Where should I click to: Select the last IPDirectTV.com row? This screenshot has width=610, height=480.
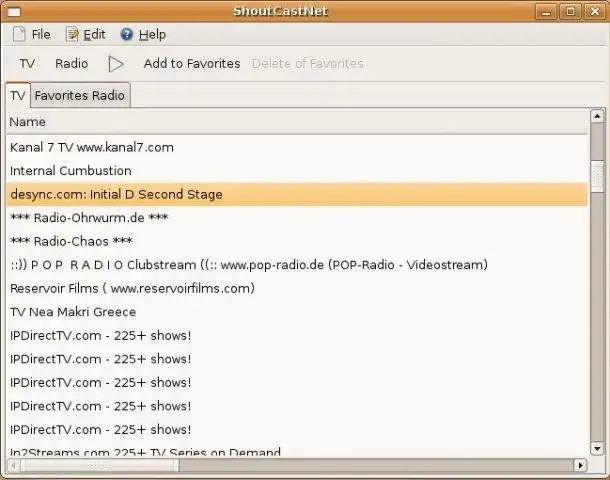[297, 430]
